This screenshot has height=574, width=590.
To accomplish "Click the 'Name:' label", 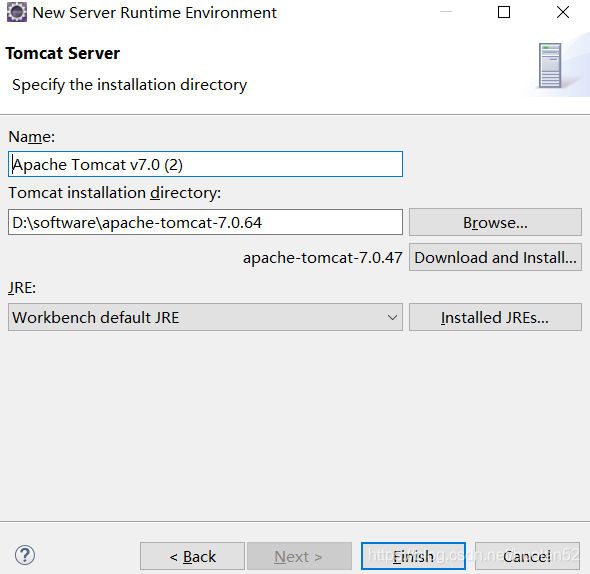I will coord(32,137).
